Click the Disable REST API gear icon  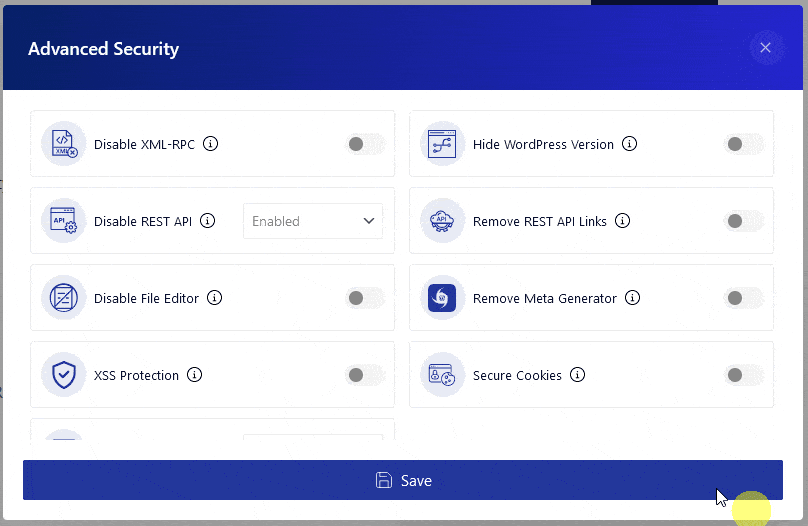64,220
